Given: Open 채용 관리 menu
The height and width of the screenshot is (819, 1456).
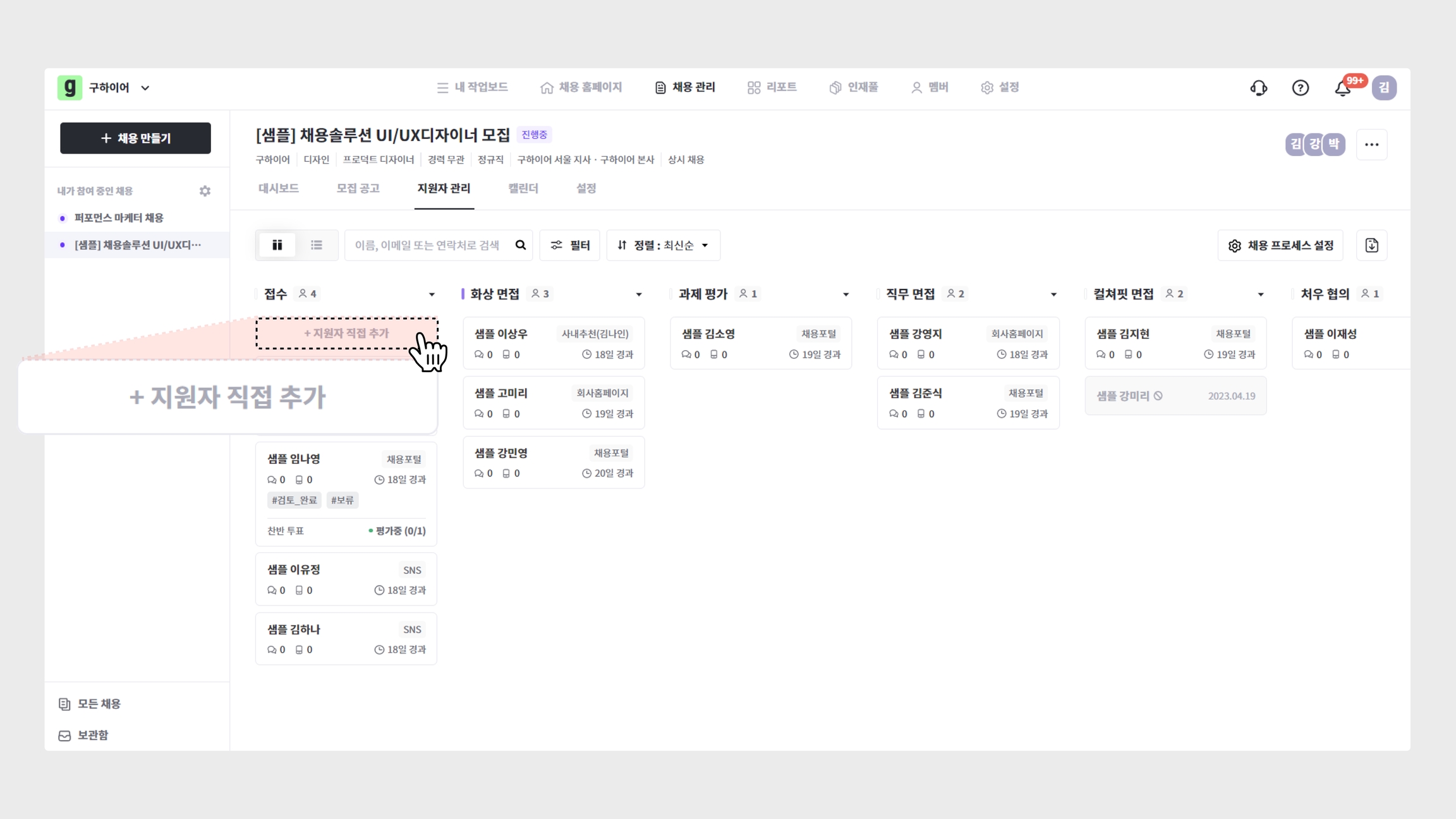Looking at the screenshot, I should coord(685,87).
